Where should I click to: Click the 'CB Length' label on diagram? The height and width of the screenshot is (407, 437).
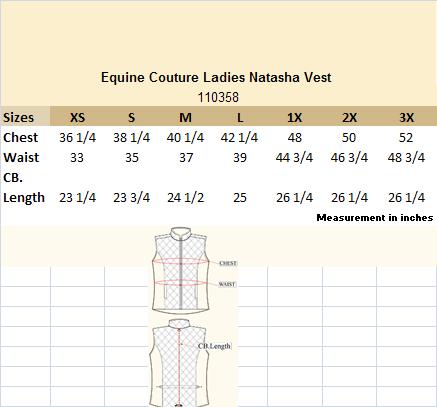point(214,346)
